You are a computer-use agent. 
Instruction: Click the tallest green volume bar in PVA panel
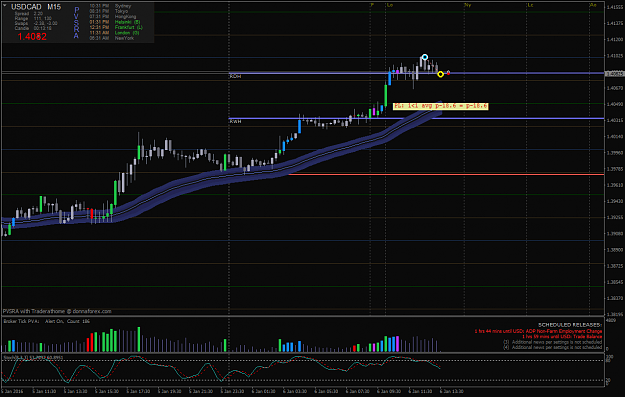pyautogui.click(x=139, y=339)
